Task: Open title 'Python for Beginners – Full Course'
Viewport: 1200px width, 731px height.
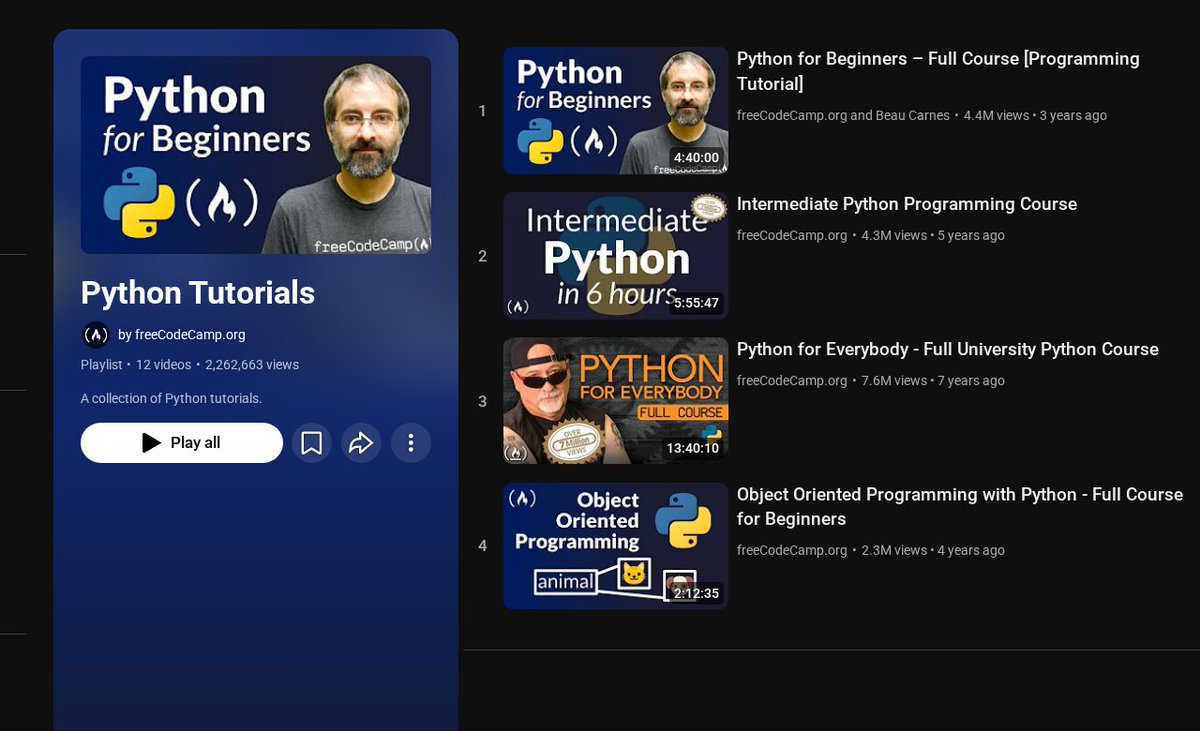Action: (938, 71)
